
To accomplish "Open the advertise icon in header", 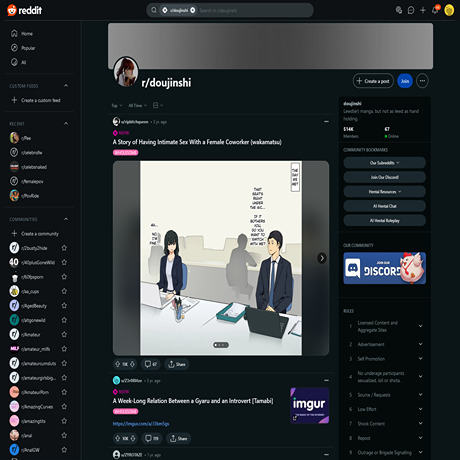I will [x=399, y=10].
